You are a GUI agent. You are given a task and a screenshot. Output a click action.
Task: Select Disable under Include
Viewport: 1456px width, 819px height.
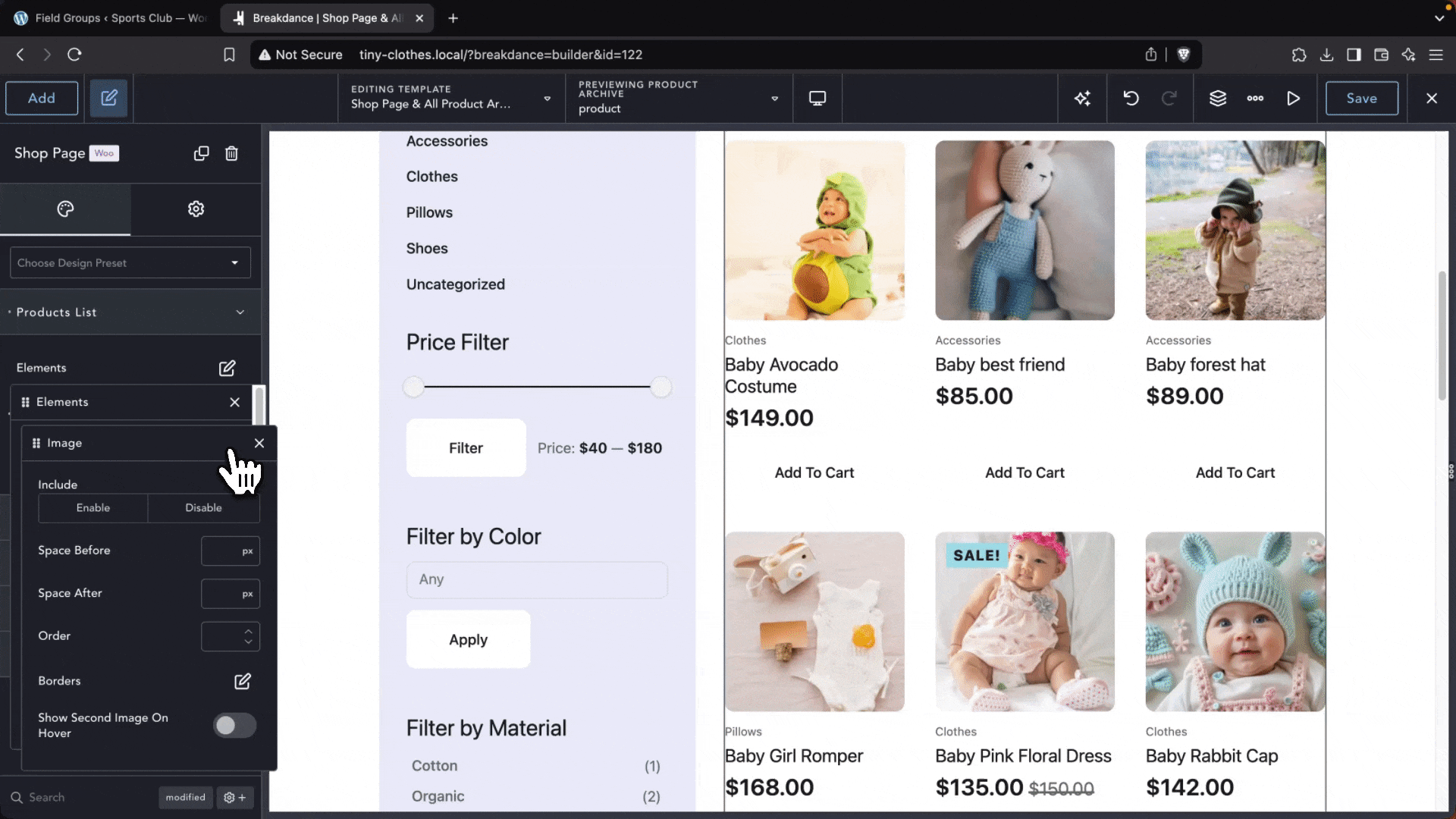[x=203, y=508]
